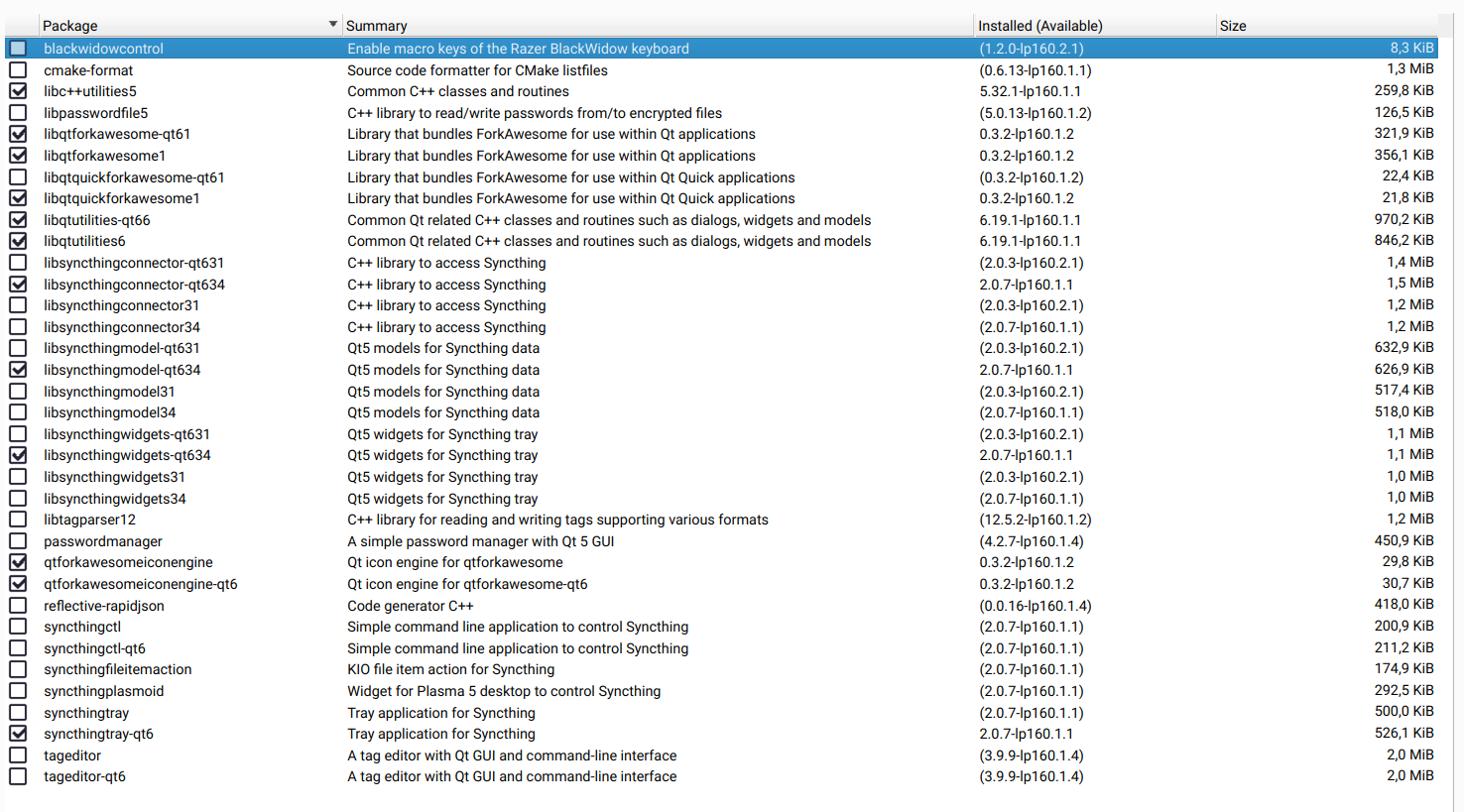This screenshot has width=1464, height=812.
Task: Select the libtagparser12 checkbox
Action: [18, 520]
